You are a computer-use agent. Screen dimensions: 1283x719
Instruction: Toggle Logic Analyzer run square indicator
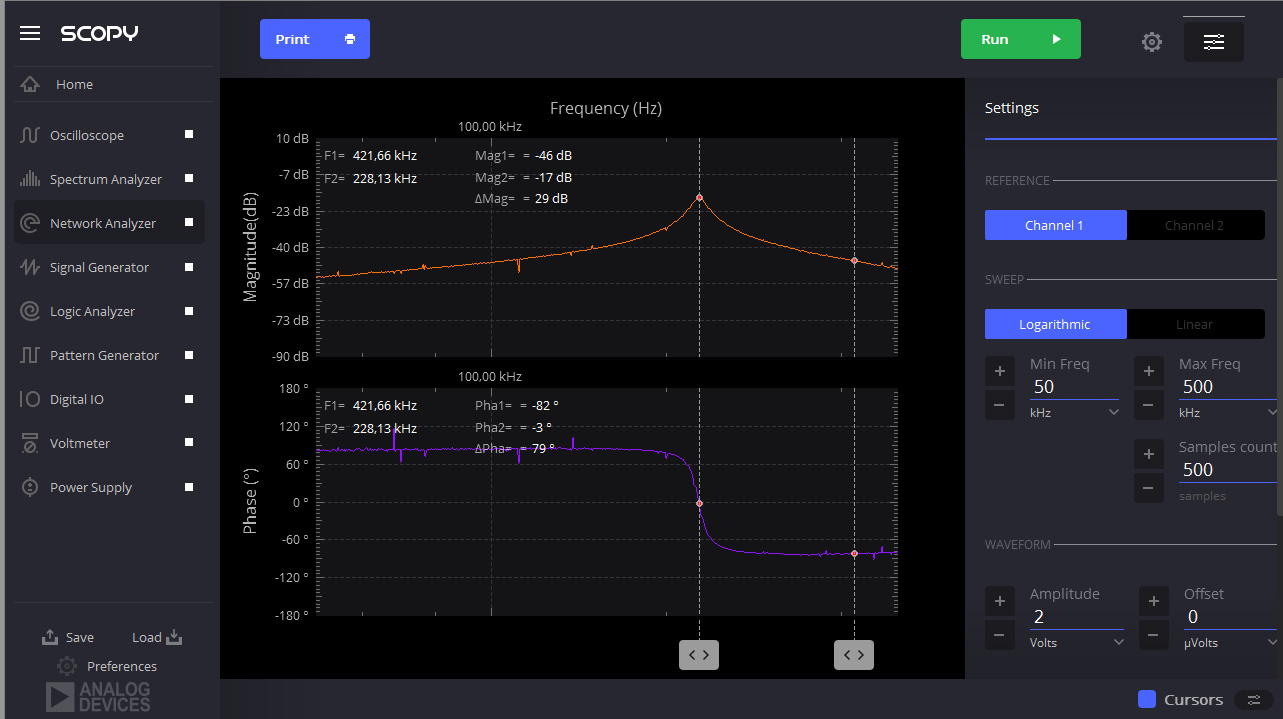click(189, 311)
